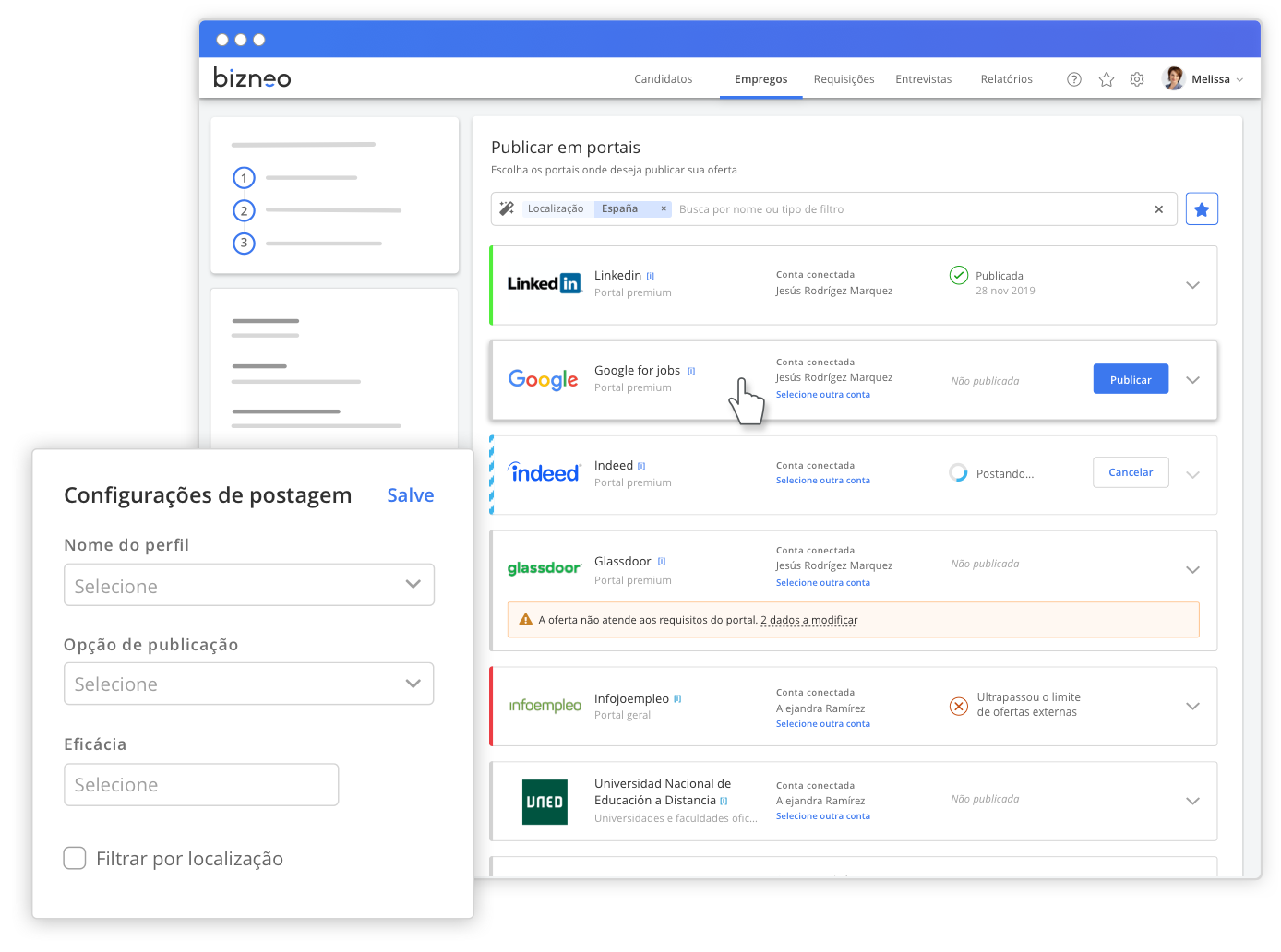Click Cancelar on the Indeed row
This screenshot has height=952, width=1281.
click(1131, 472)
